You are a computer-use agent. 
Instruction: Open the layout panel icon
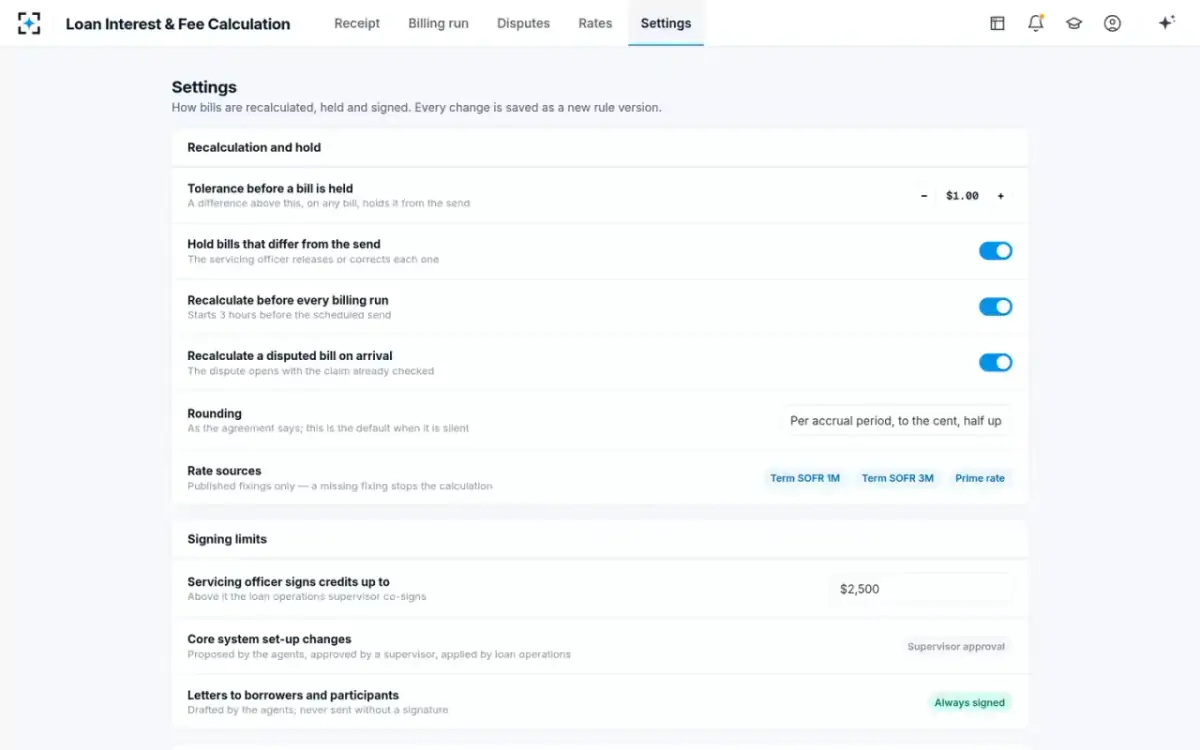tap(997, 23)
